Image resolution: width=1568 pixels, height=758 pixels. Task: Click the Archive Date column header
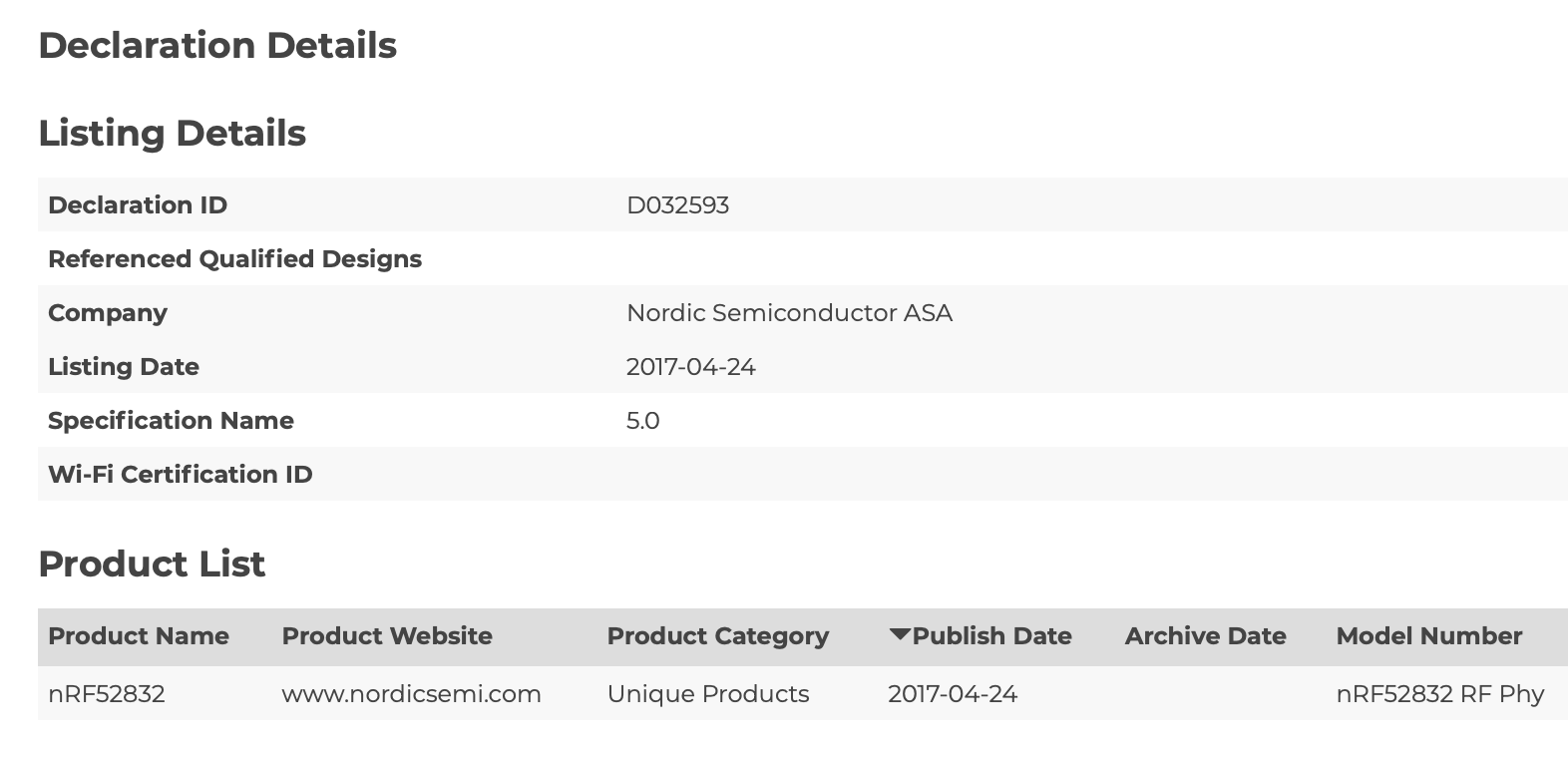point(1205,636)
